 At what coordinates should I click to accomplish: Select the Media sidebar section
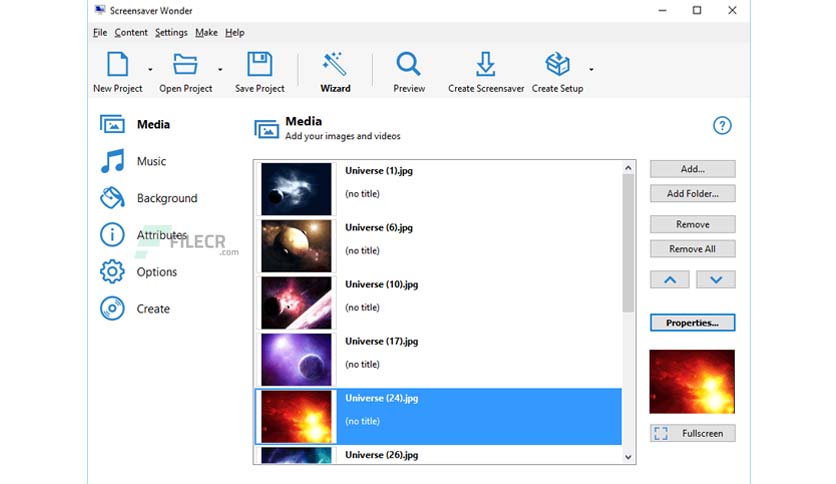(x=135, y=125)
